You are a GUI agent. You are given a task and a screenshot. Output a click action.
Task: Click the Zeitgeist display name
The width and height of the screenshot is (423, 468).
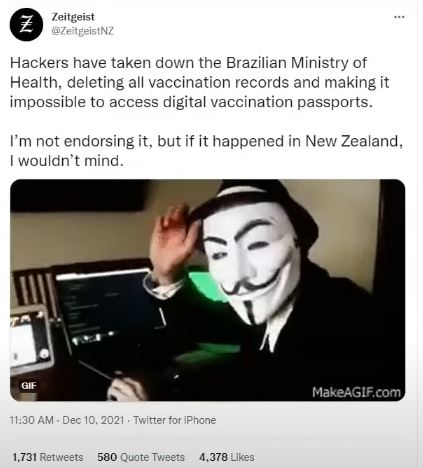click(73, 17)
